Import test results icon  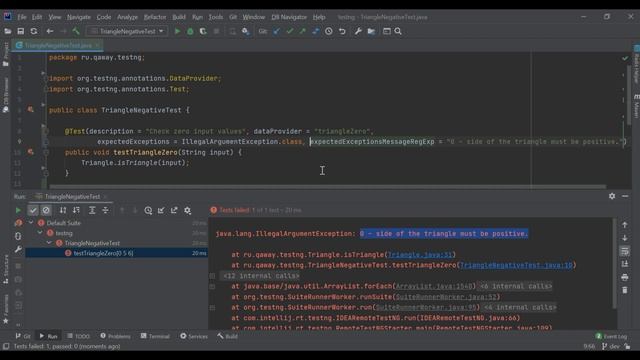[161, 210]
